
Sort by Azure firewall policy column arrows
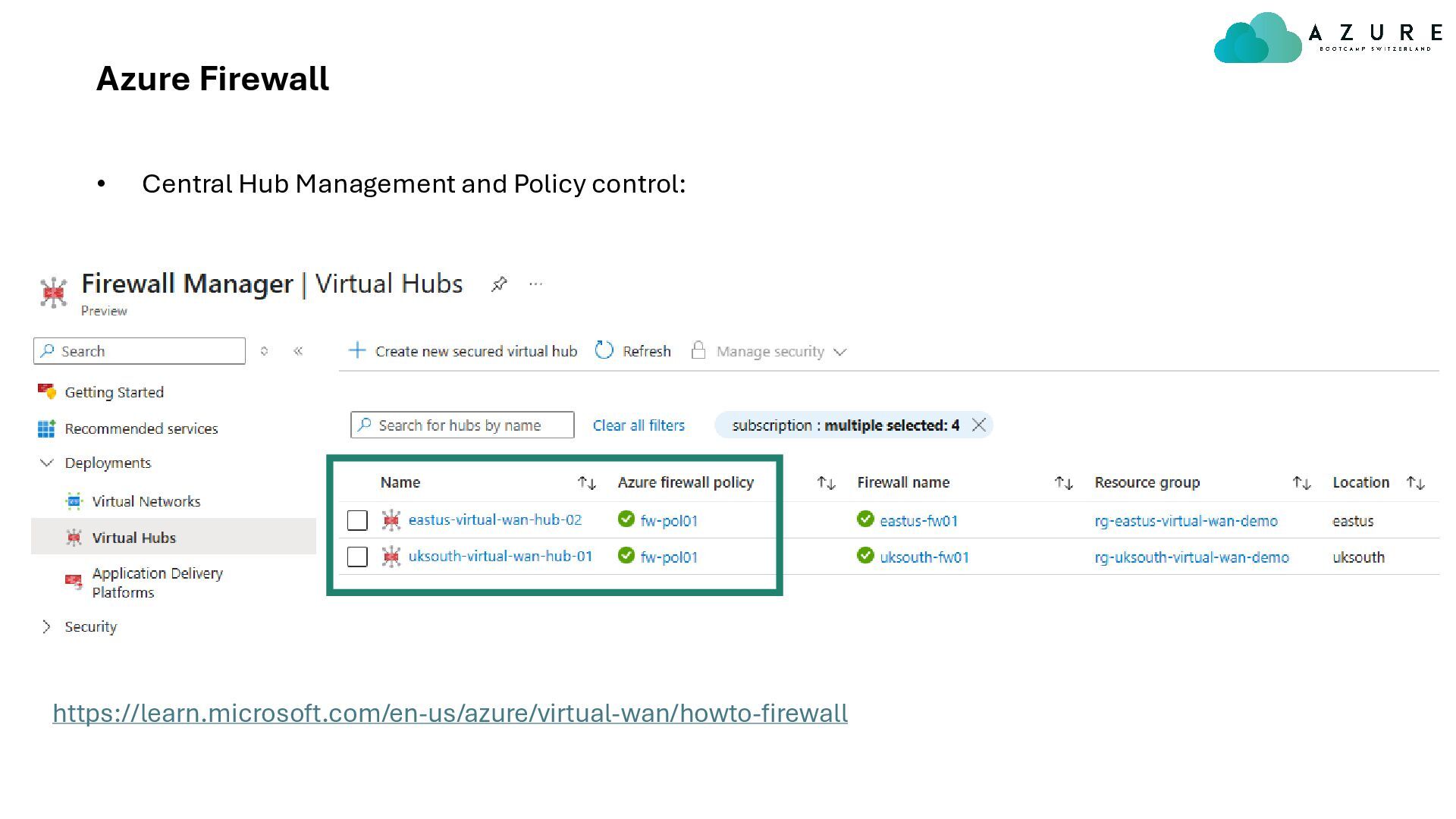pyautogui.click(x=826, y=483)
